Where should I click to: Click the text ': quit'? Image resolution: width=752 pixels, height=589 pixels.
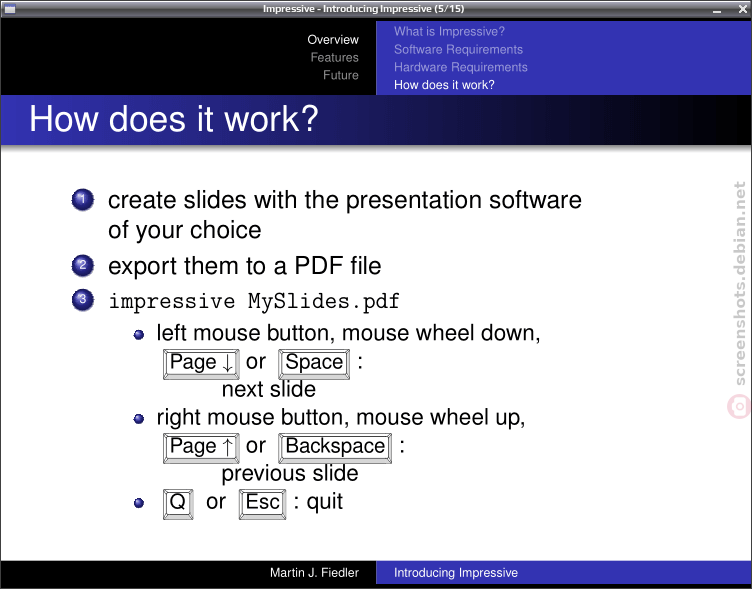(318, 502)
